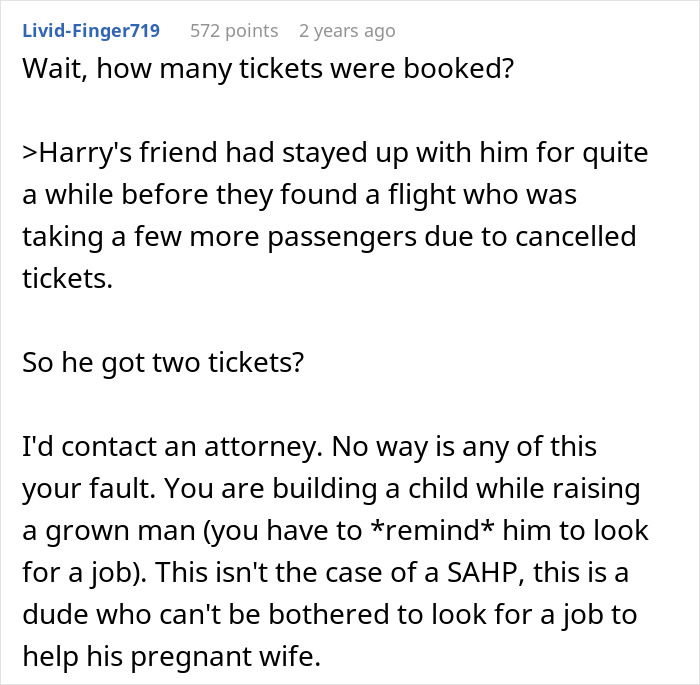Click the quoted line starting '>Harry's friend'
Image resolution: width=700 pixels, height=685 pixels.
(335, 153)
